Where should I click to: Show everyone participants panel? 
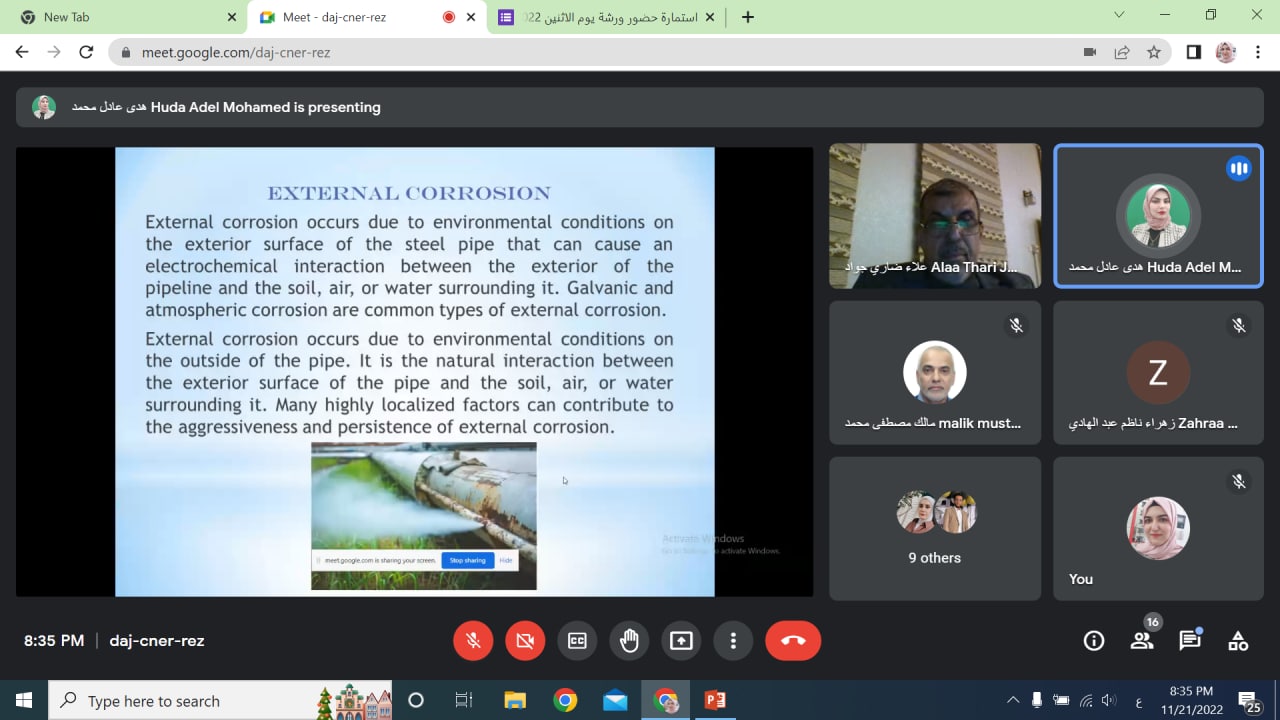coord(1142,641)
